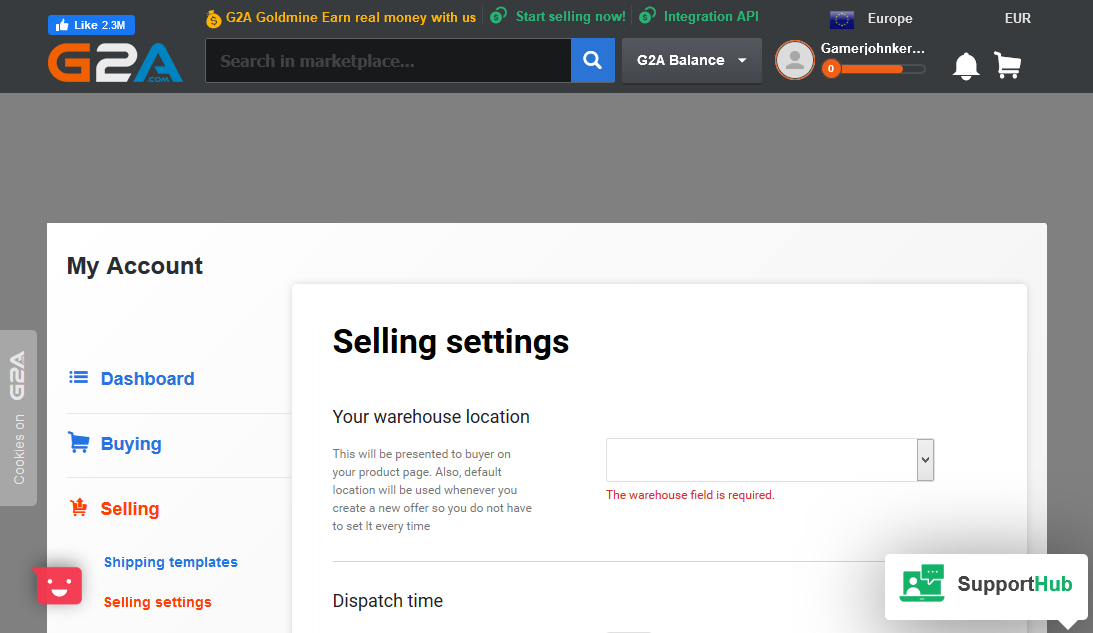Click the warehouse dropdown arrow
Image resolution: width=1093 pixels, height=633 pixels.
[x=925, y=460]
